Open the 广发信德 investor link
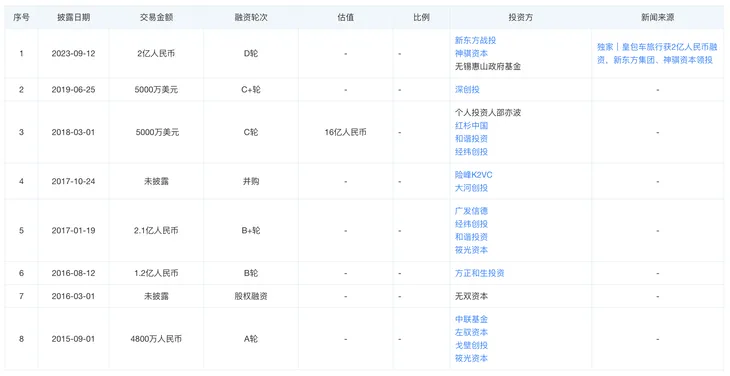Screen dimensions: 730x376 coord(471,211)
